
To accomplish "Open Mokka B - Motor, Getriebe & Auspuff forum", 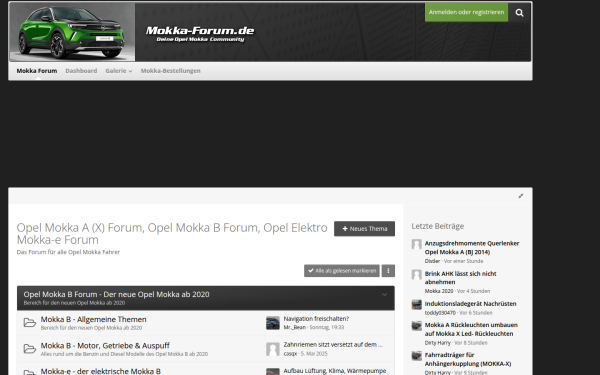I will point(105,346).
